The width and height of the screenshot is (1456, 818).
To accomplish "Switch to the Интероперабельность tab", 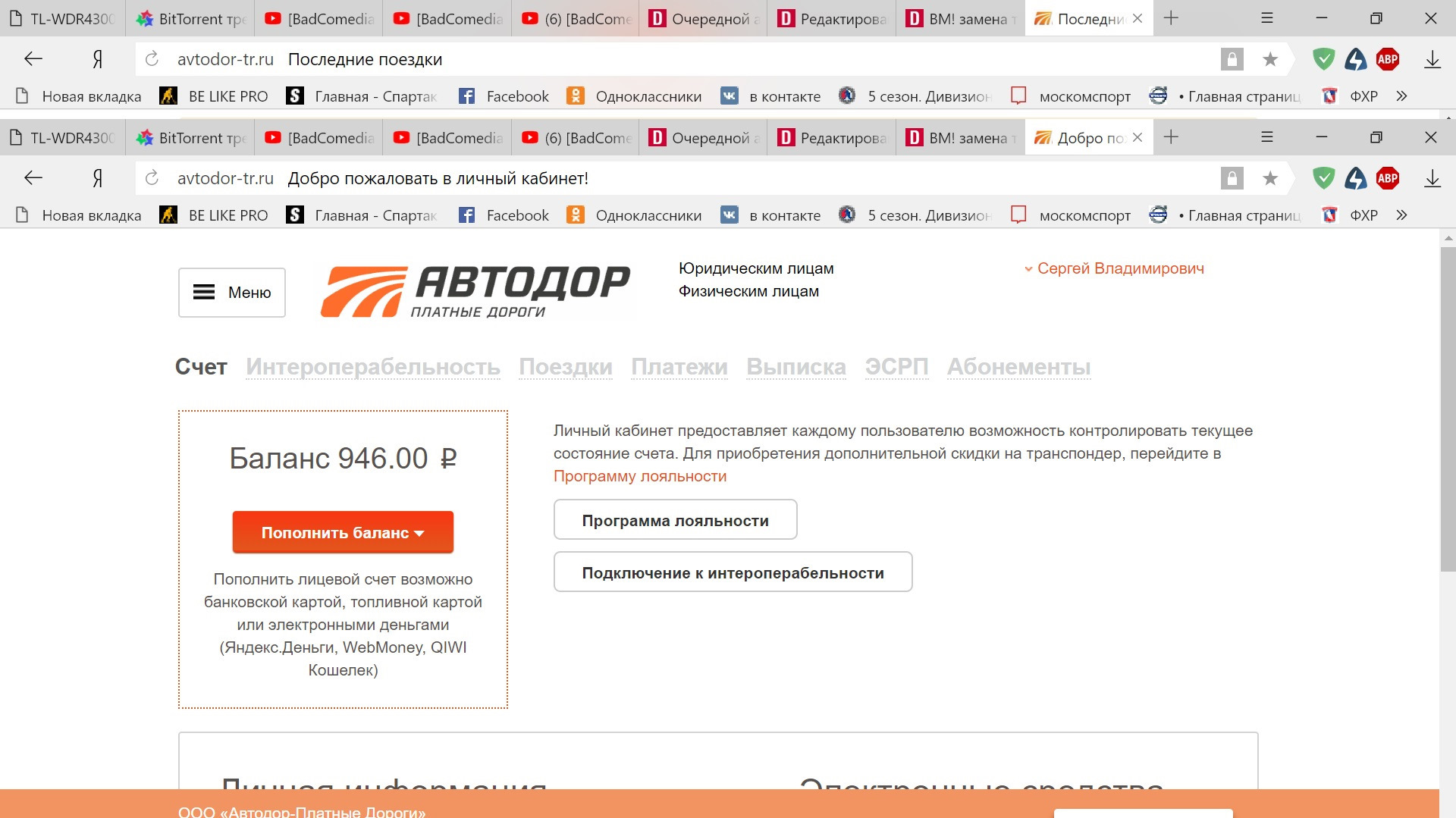I will pos(373,367).
